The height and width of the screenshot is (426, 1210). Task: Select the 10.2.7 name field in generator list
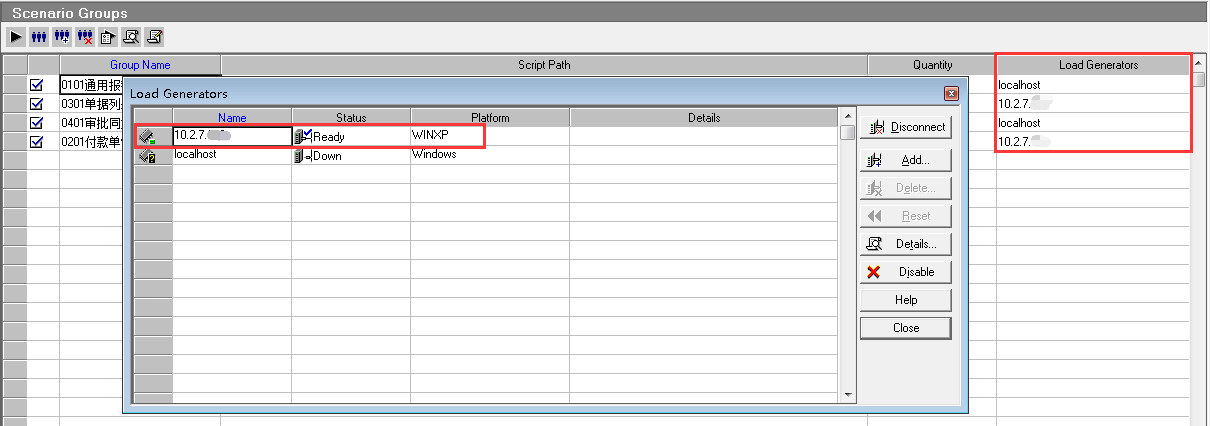[x=231, y=136]
